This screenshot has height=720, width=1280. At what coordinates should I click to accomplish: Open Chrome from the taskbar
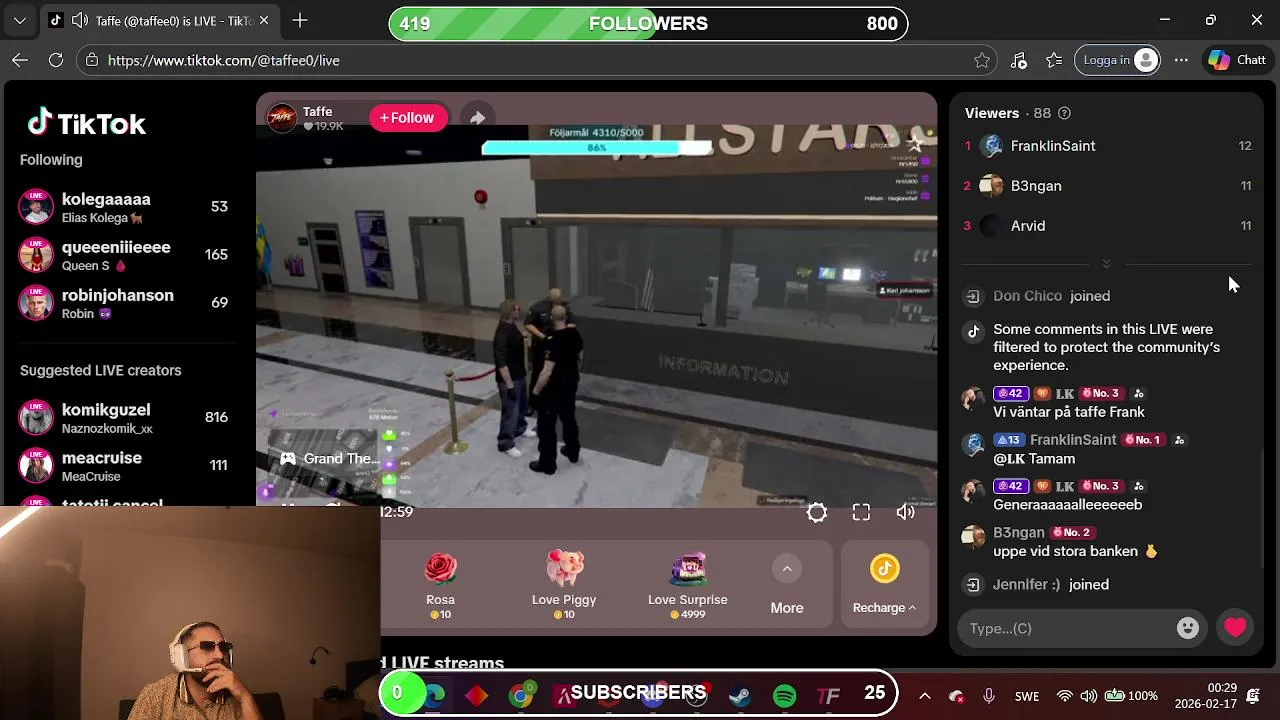(x=521, y=695)
